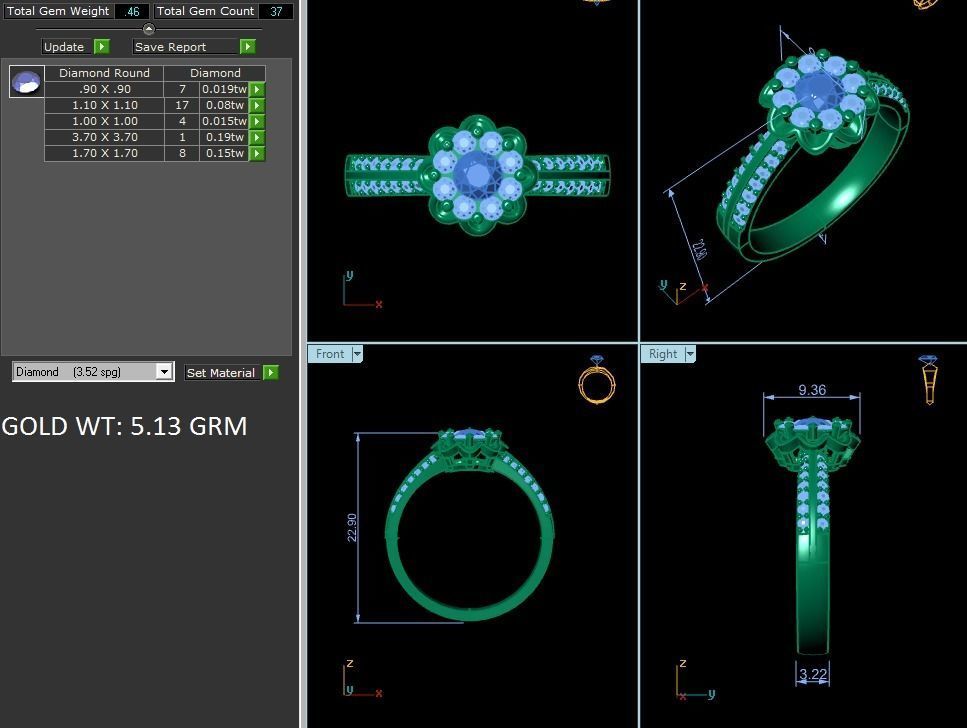967x728 pixels.
Task: Click the Total Gem Weight value field
Action: tap(132, 11)
